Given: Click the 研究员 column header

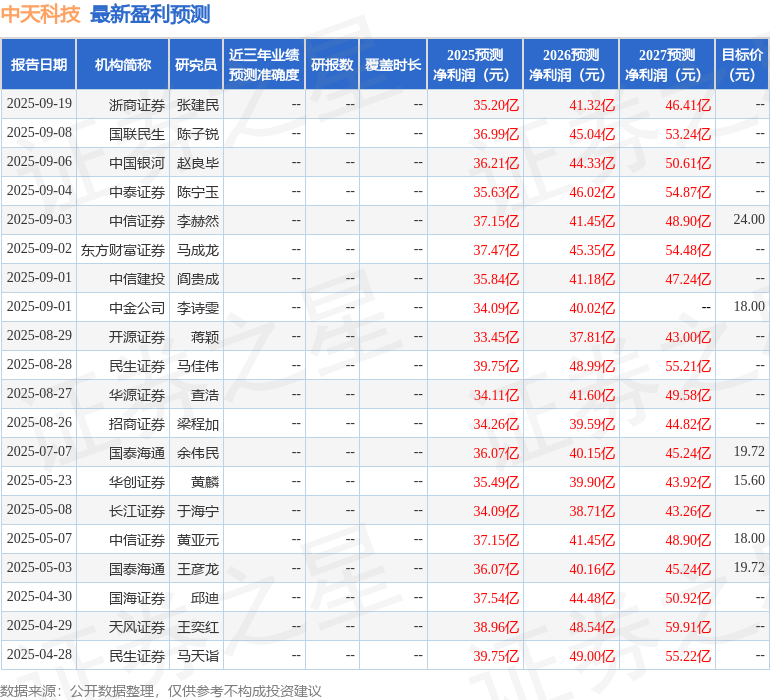Looking at the screenshot, I should (195, 65).
